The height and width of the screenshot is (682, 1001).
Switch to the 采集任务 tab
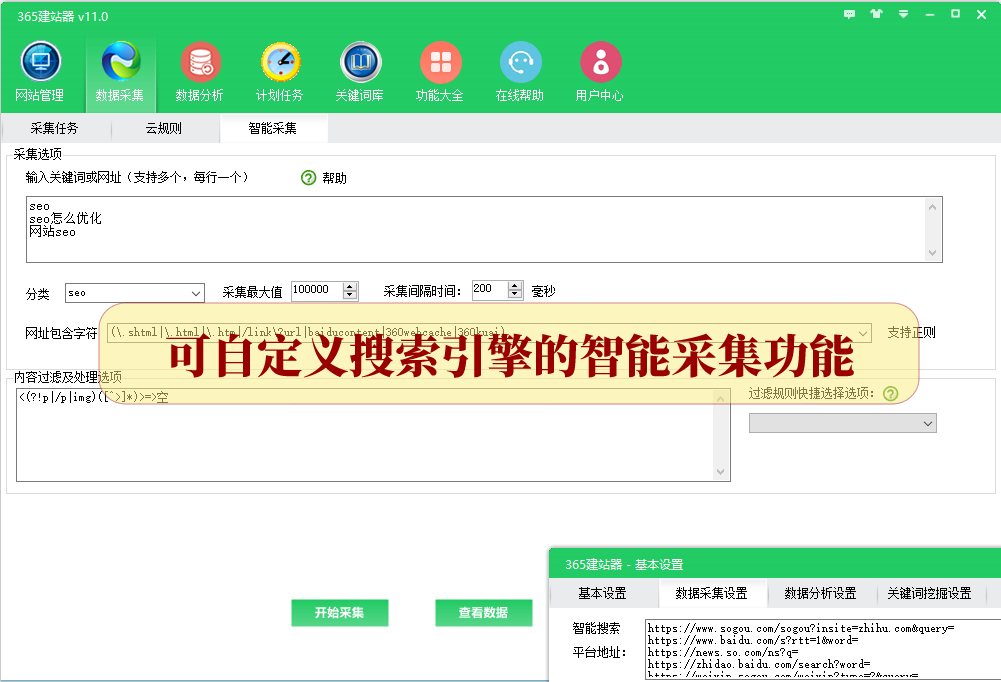coord(54,128)
